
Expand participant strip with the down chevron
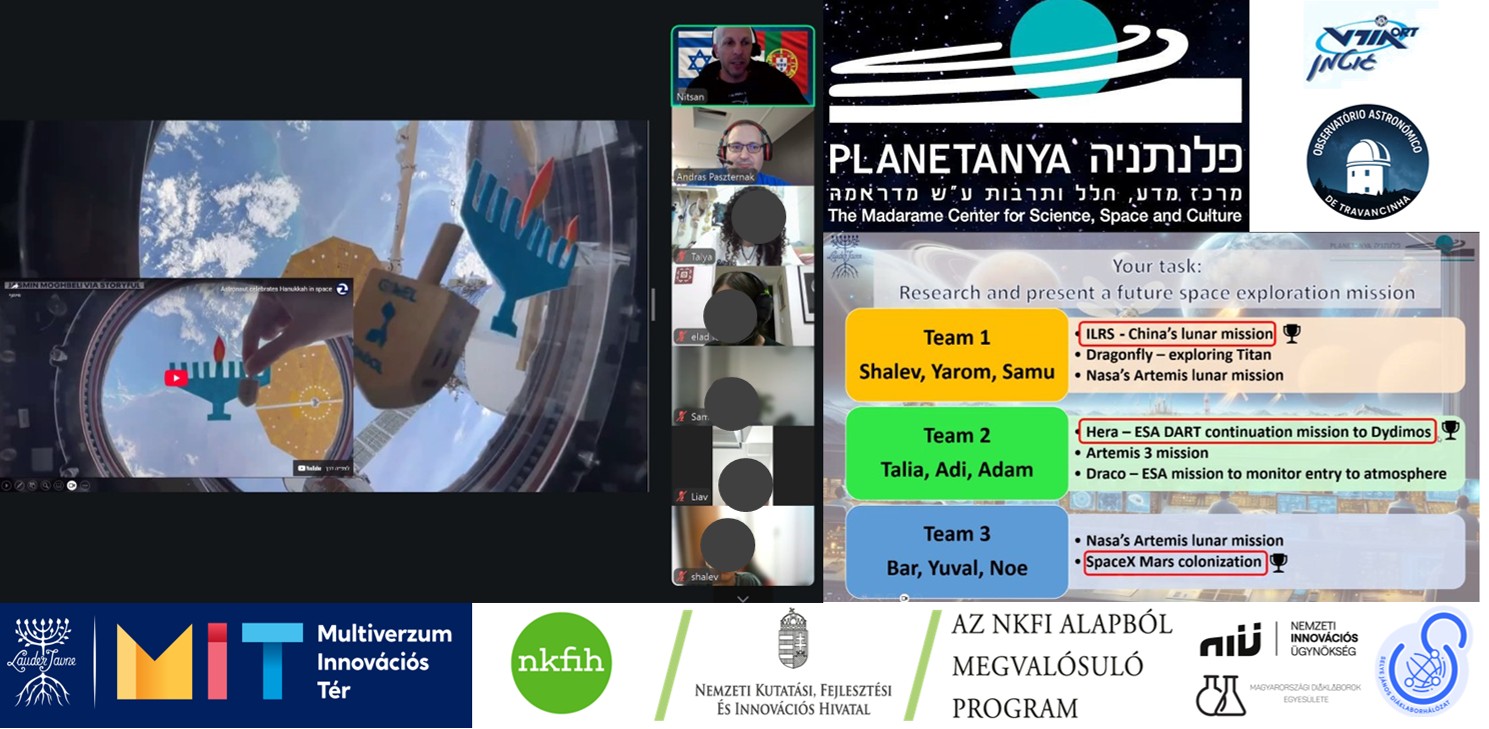(742, 598)
